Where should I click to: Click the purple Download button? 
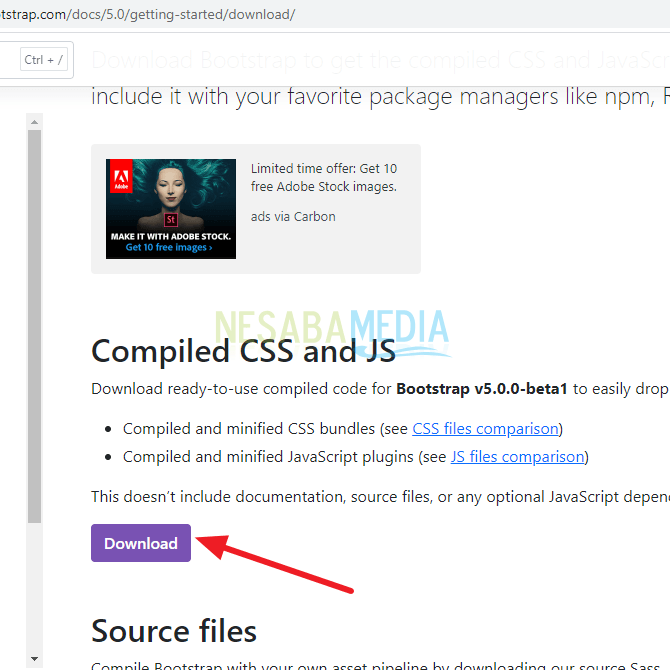pos(141,543)
